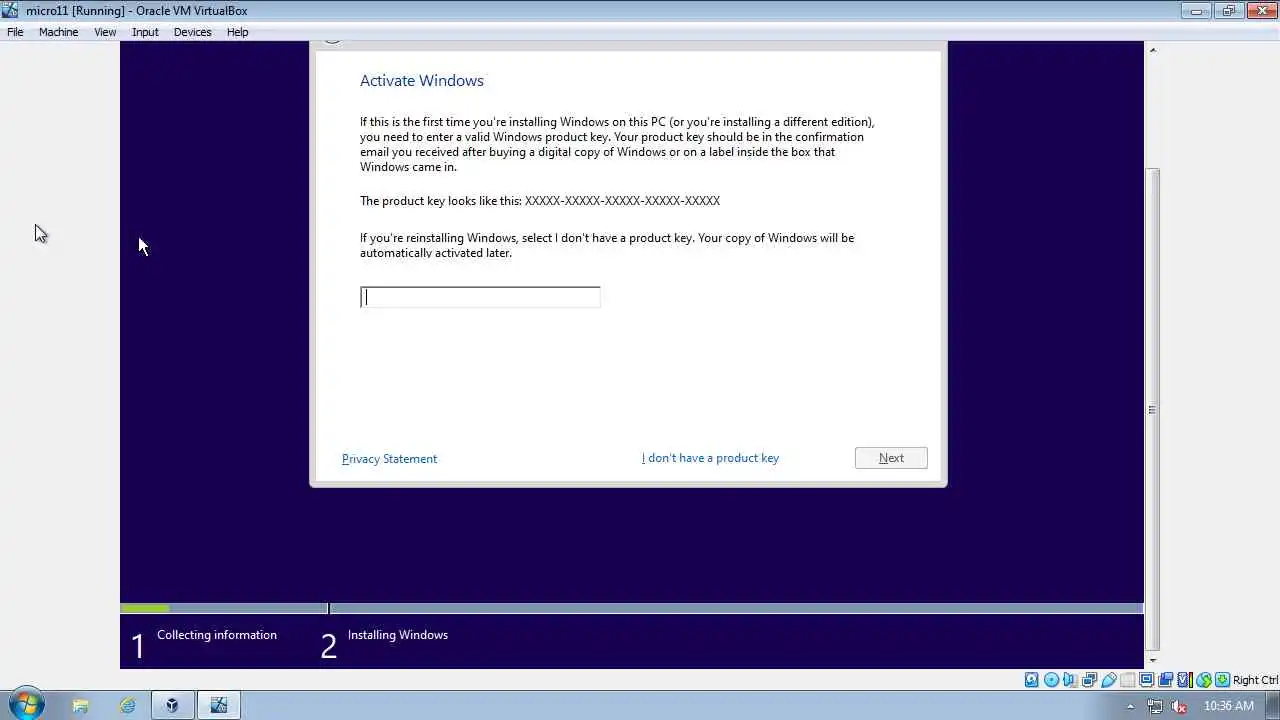
Task: Open the Input menu
Action: pos(145,32)
